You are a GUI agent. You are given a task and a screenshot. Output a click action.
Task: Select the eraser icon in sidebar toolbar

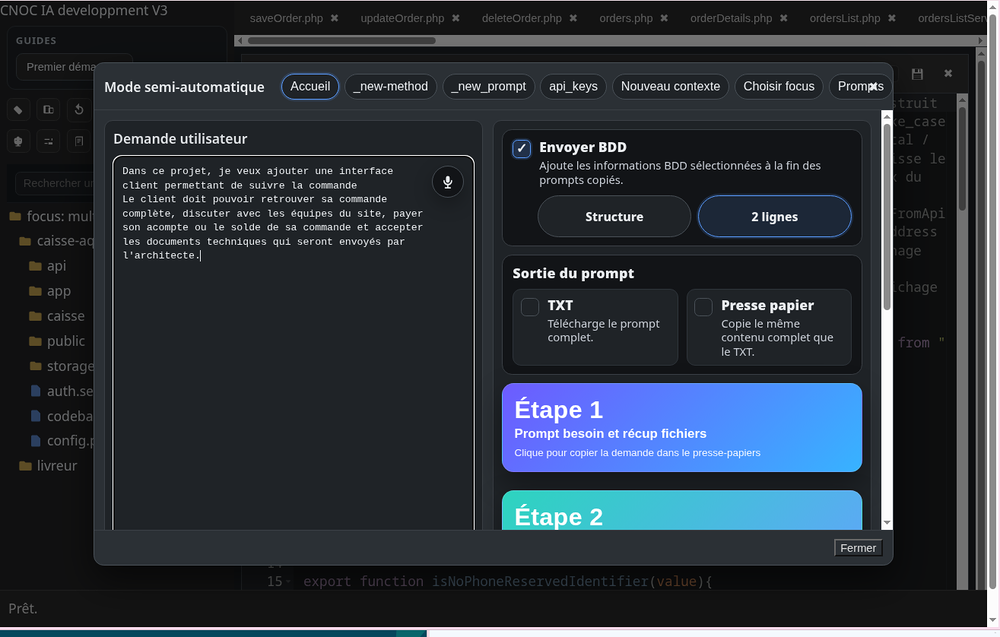pos(18,110)
